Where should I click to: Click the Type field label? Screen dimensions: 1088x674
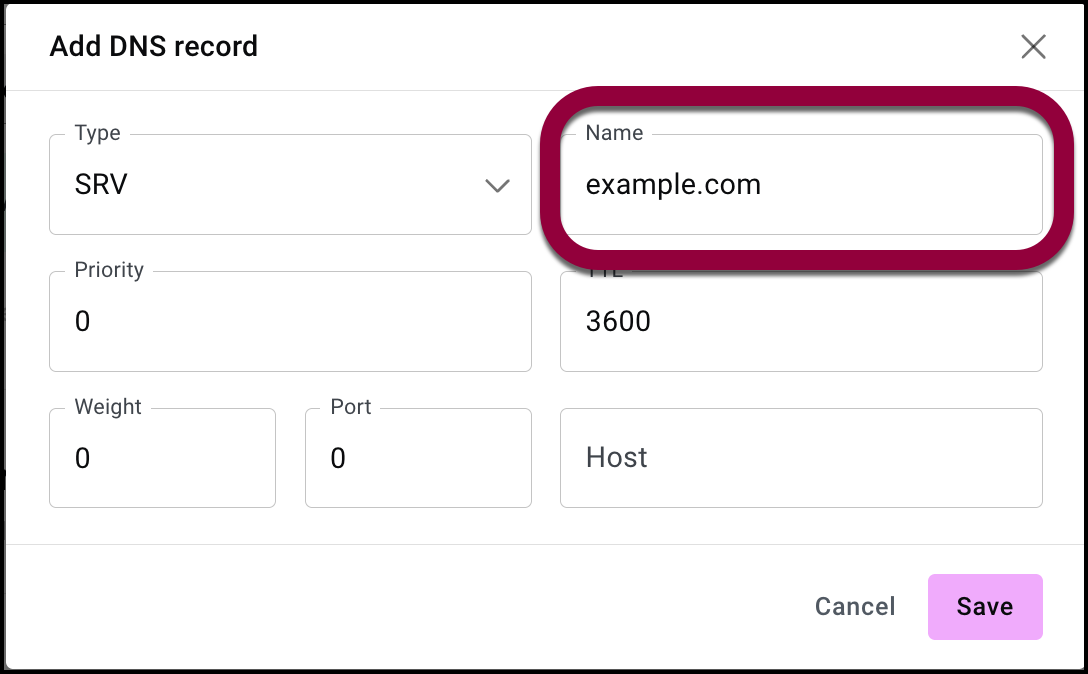[97, 133]
